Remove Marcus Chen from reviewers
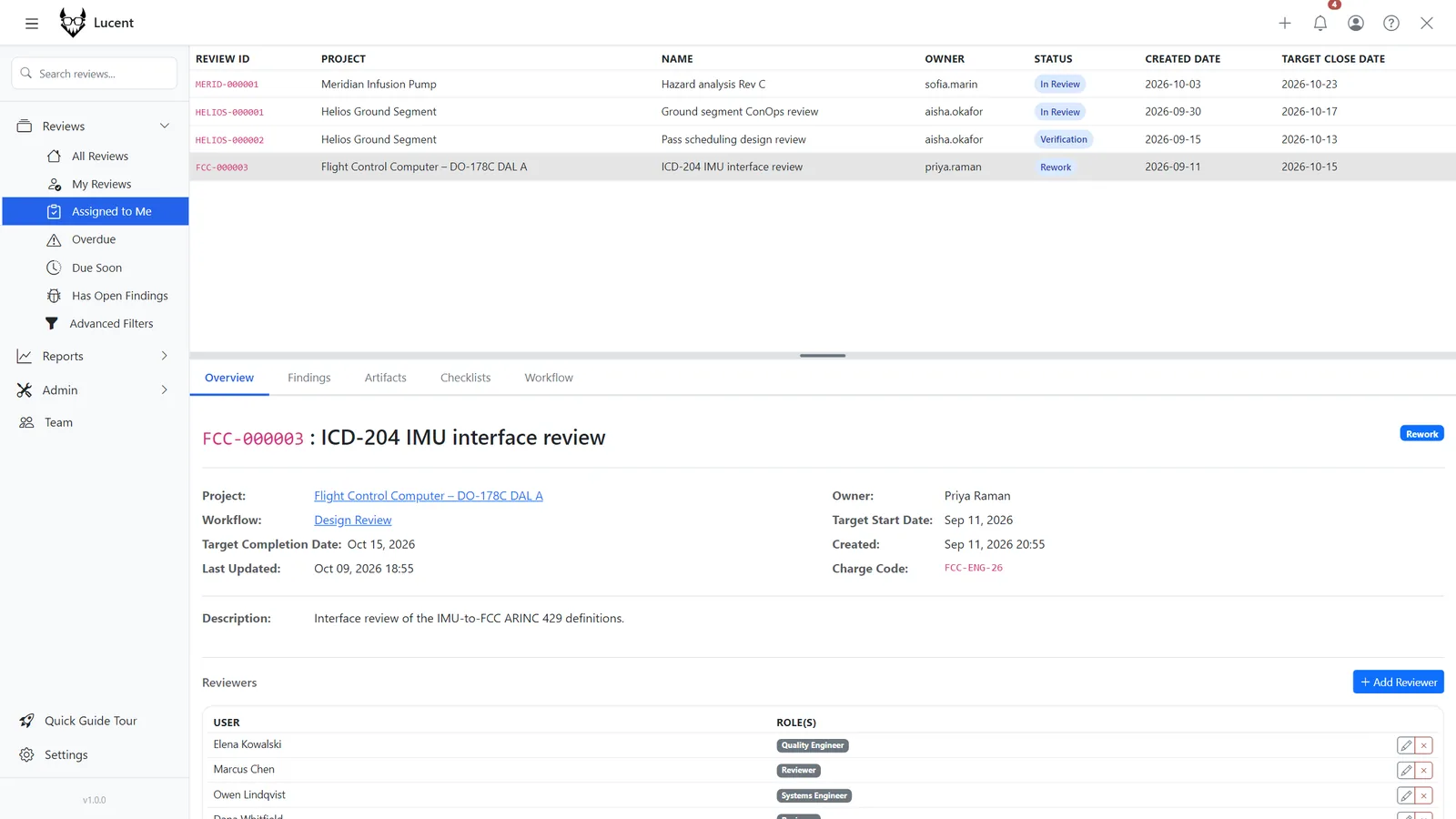1456x819 pixels. click(x=1424, y=771)
